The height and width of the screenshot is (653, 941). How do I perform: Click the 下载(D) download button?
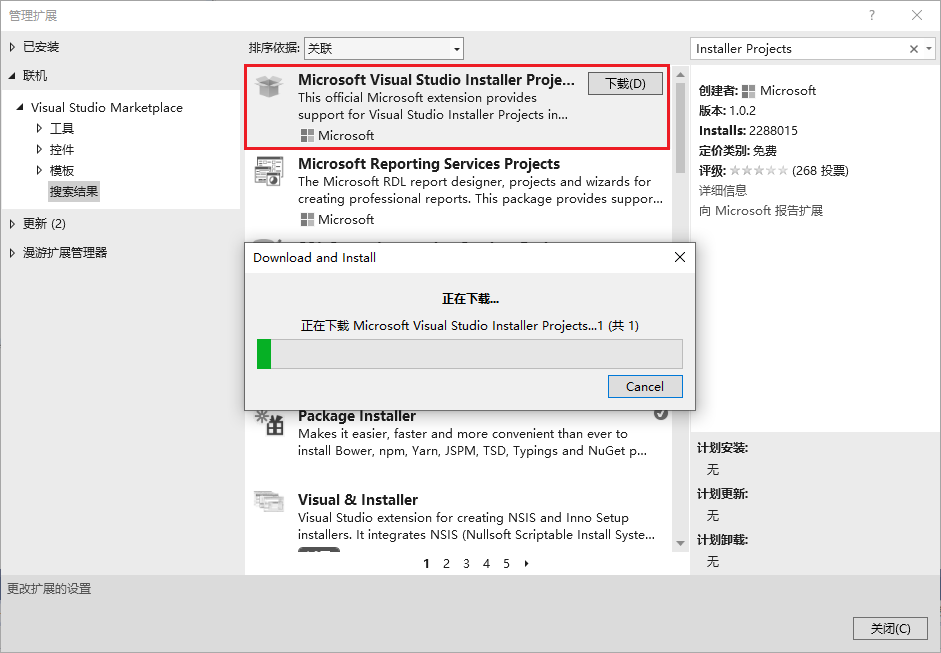(x=625, y=83)
